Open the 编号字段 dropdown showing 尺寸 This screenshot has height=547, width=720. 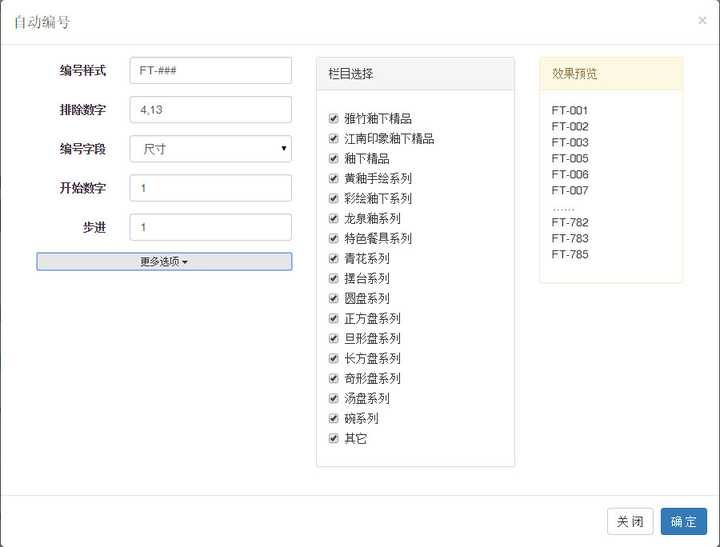(x=211, y=149)
